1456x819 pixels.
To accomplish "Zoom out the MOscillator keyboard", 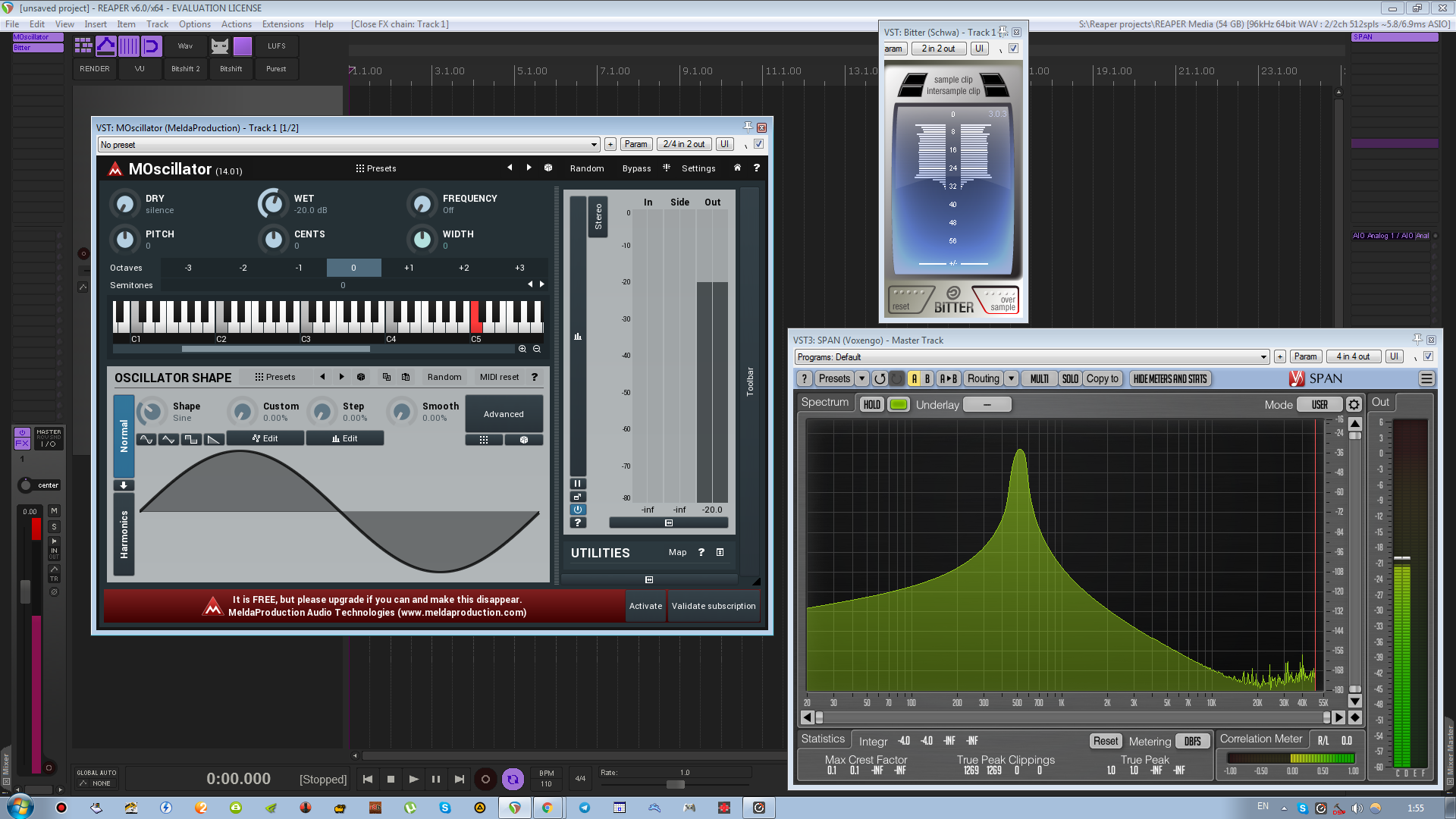I will [537, 349].
